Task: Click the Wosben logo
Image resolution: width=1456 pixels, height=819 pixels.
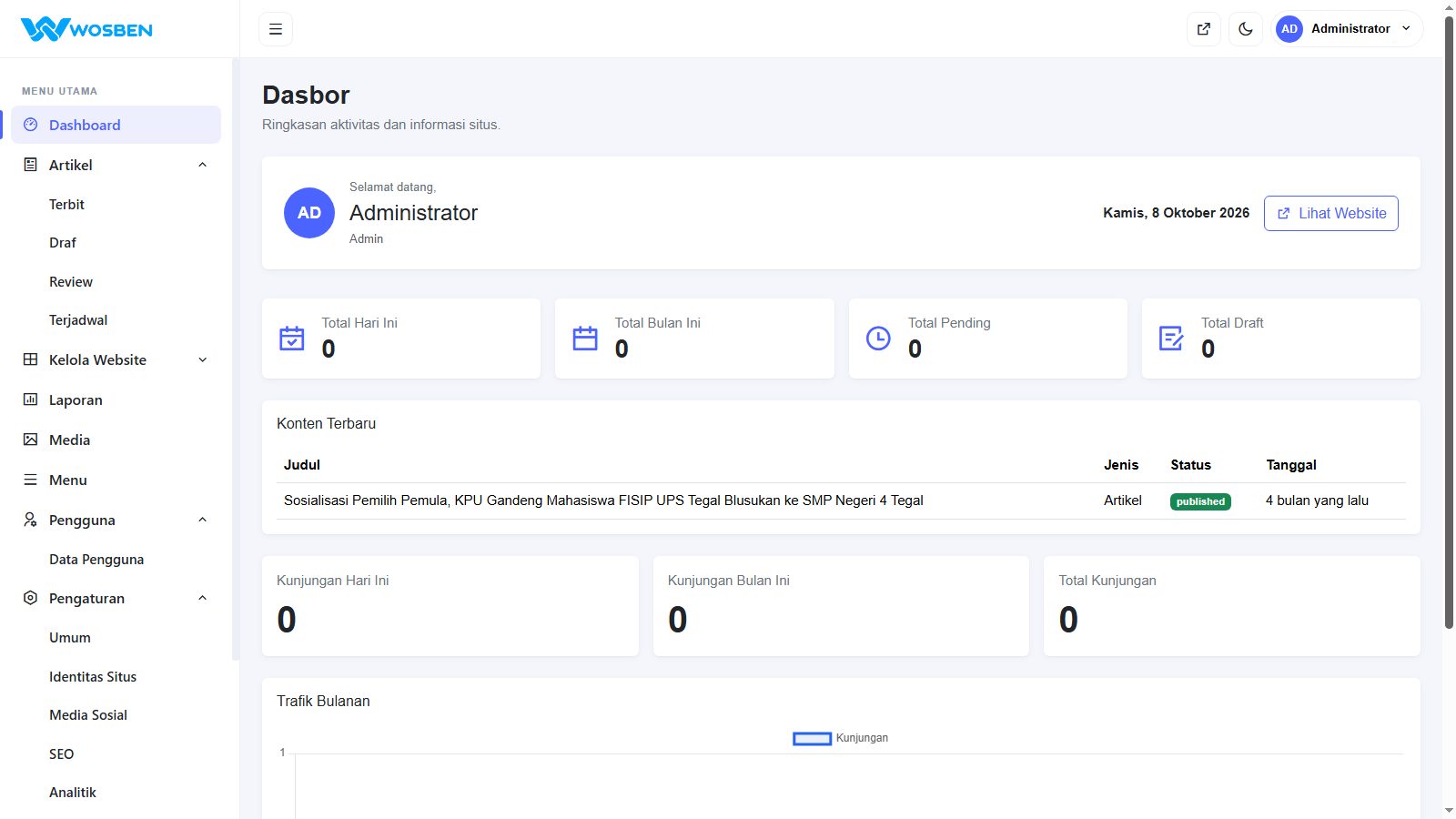Action: tap(86, 29)
